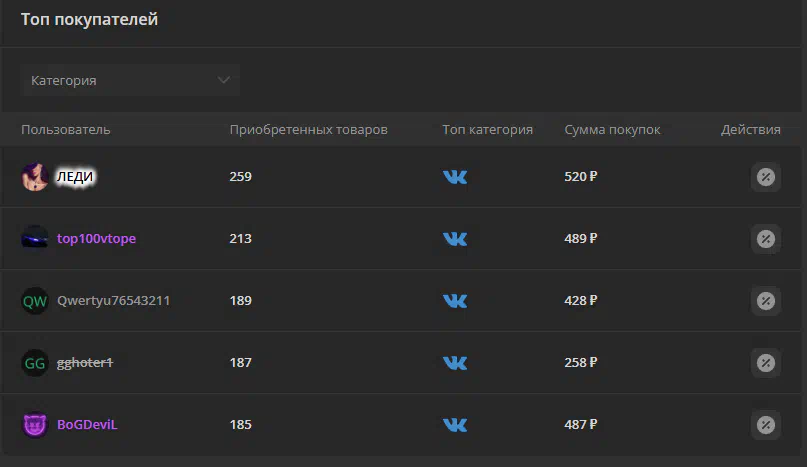Open top100vtope user profile link
Screen dimensions: 807x467
pos(96,239)
